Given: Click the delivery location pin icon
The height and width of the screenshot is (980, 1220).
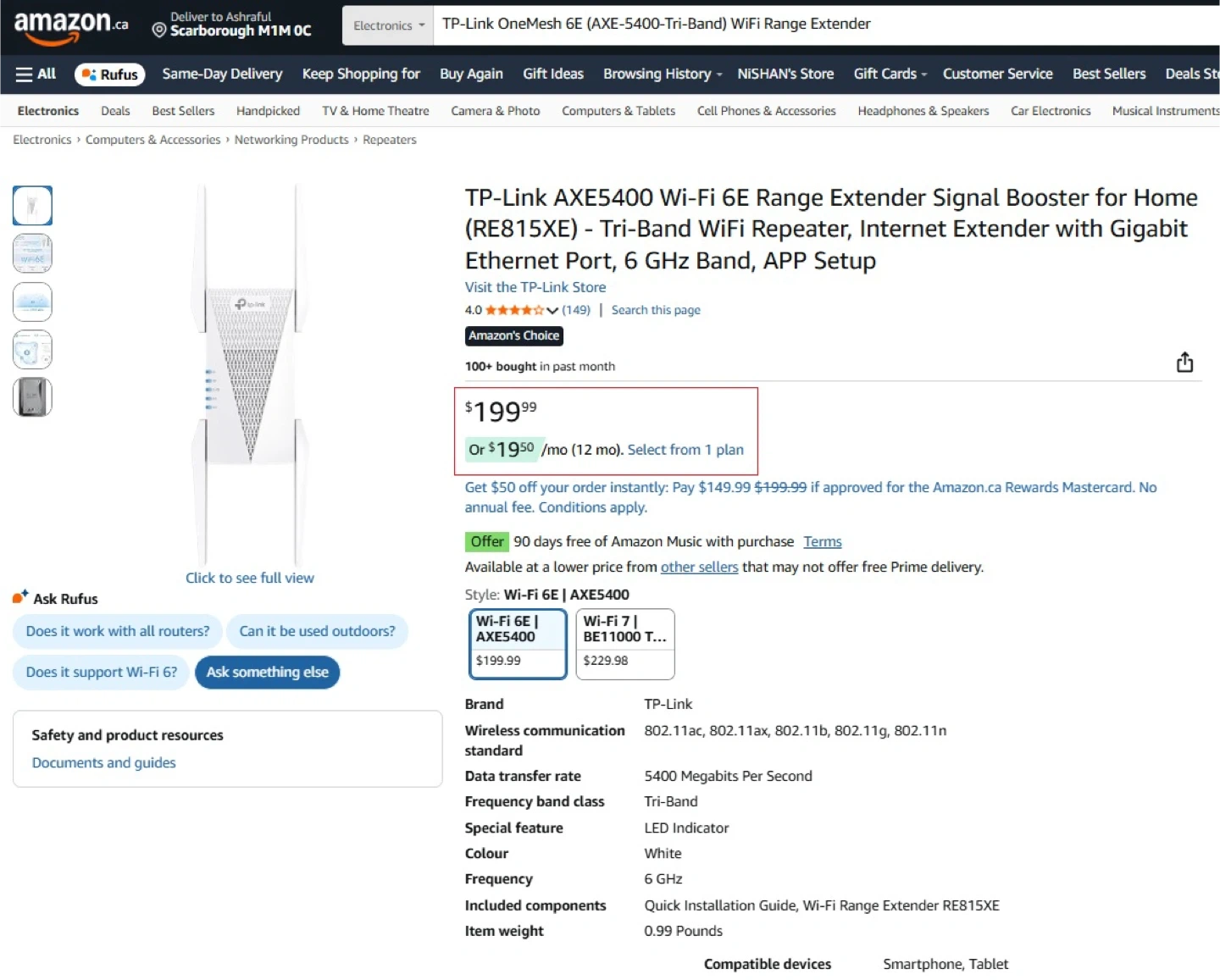Looking at the screenshot, I should pyautogui.click(x=158, y=30).
